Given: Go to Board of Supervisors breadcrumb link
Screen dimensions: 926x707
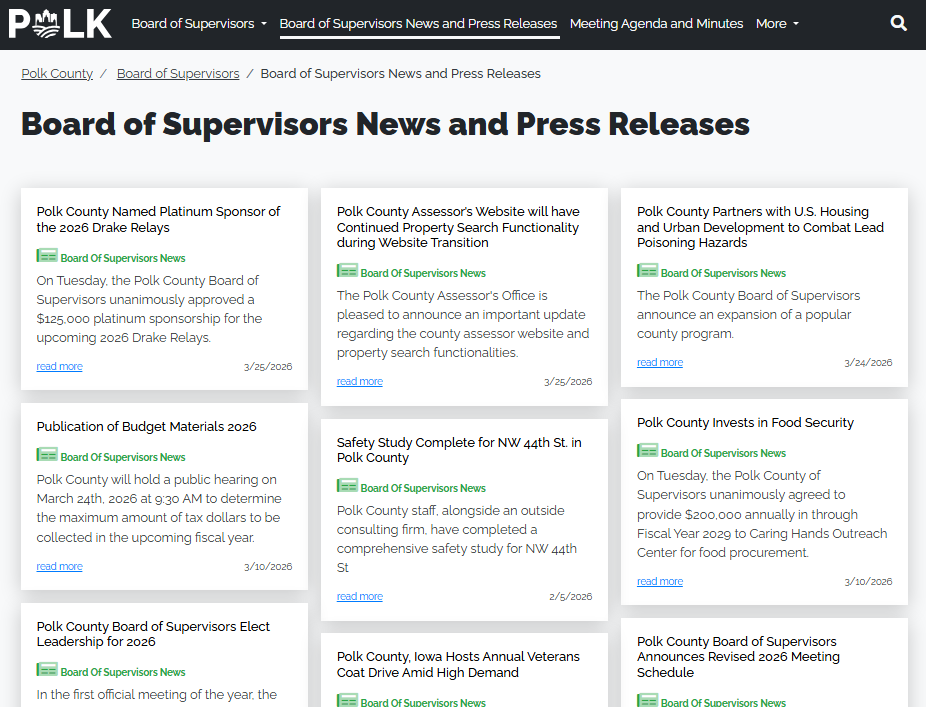Looking at the screenshot, I should pyautogui.click(x=178, y=74).
